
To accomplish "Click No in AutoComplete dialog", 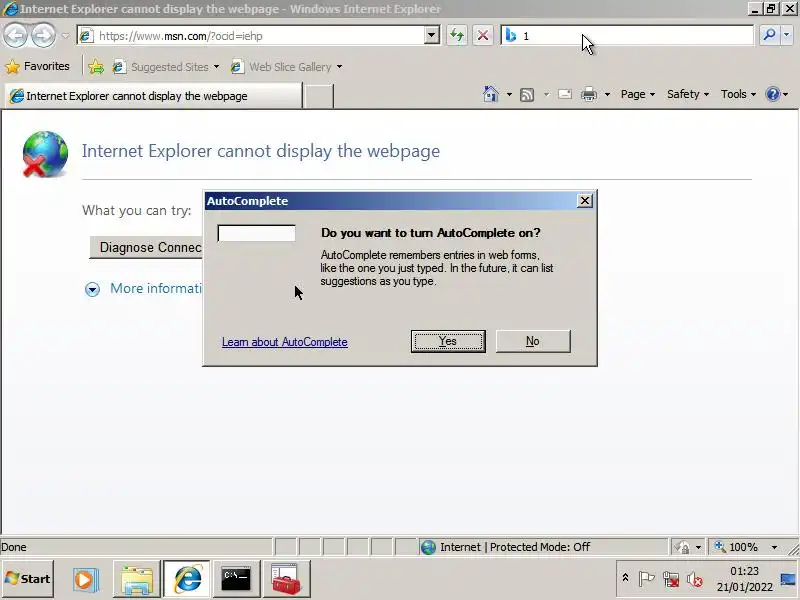I will (x=533, y=341).
